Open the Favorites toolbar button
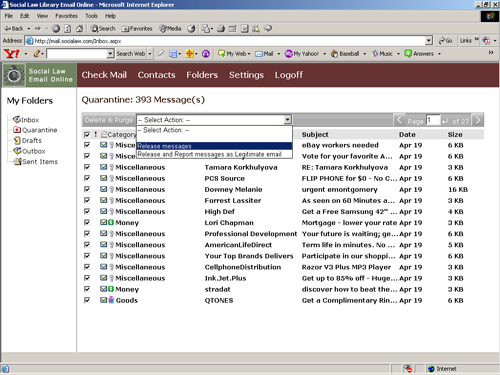 tap(137, 29)
